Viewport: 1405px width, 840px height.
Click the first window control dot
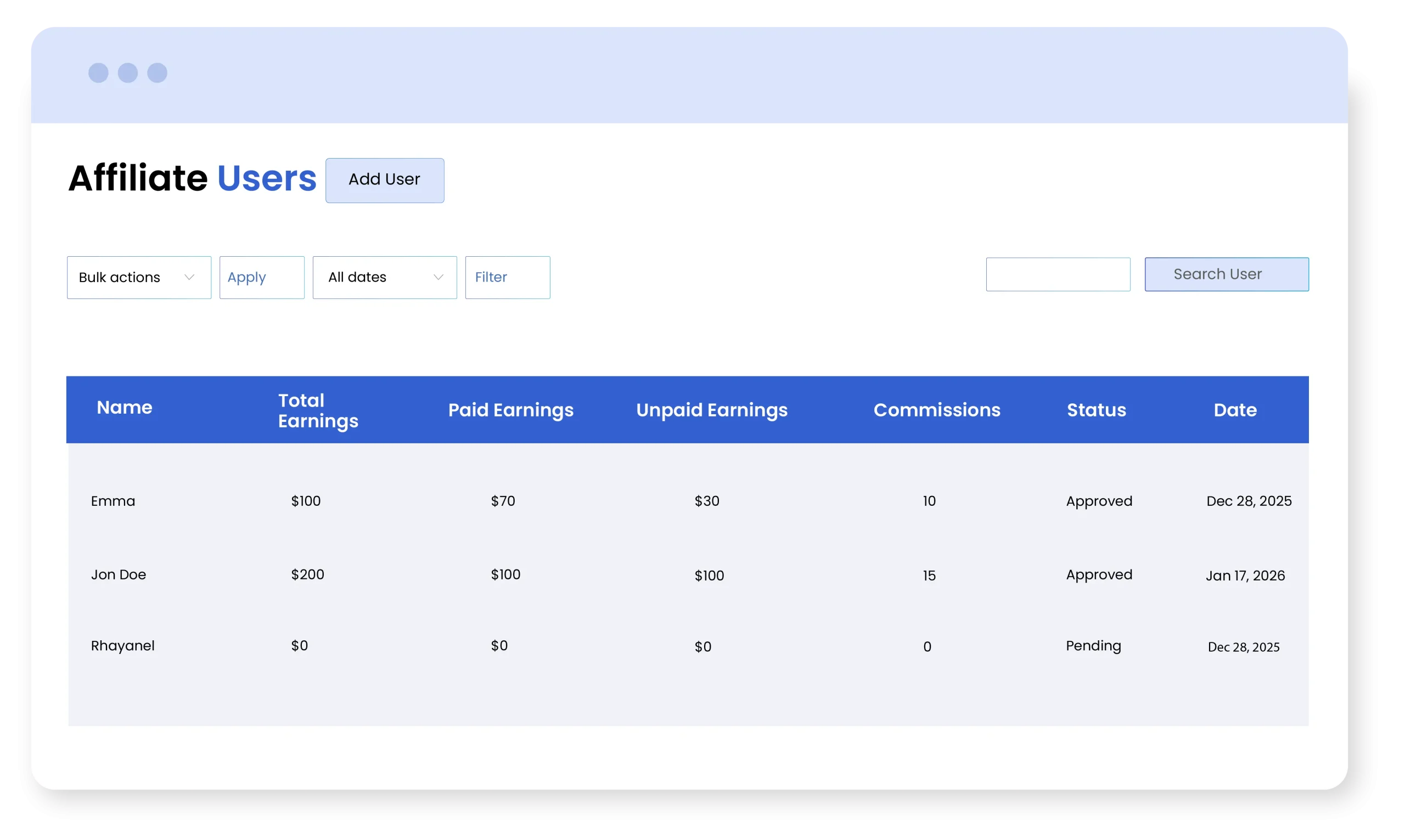(98, 73)
